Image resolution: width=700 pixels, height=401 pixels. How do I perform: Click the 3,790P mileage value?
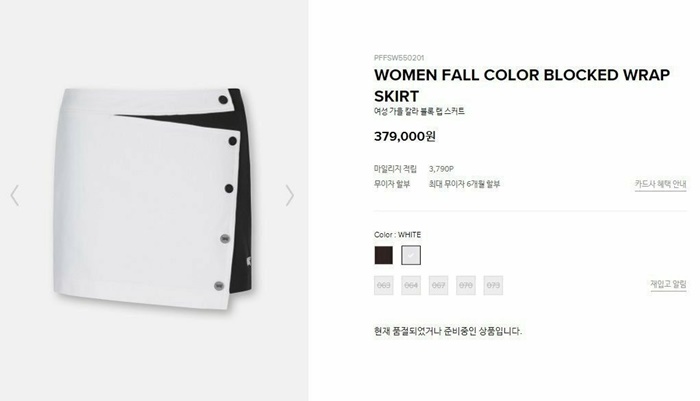pos(441,169)
